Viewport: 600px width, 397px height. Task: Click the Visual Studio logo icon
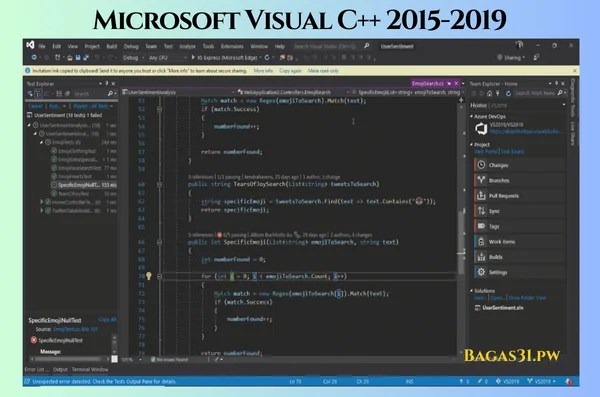(x=30, y=45)
